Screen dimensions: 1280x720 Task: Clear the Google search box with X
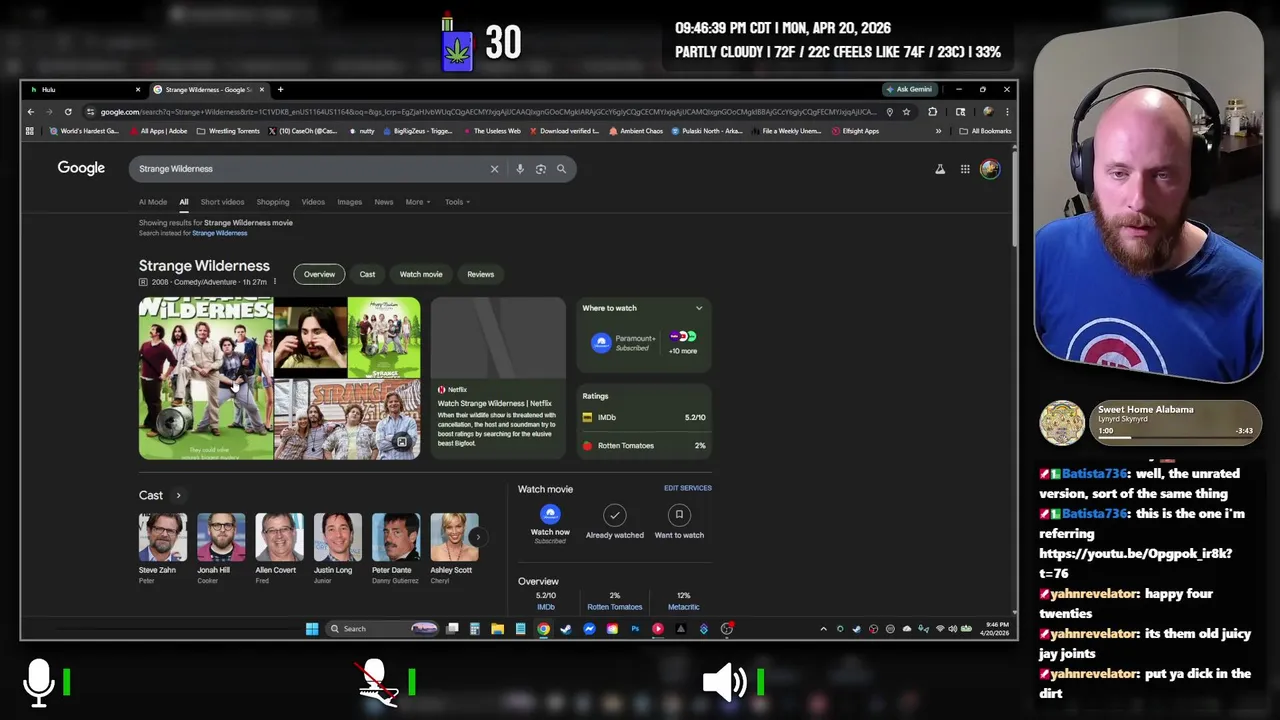pyautogui.click(x=494, y=169)
